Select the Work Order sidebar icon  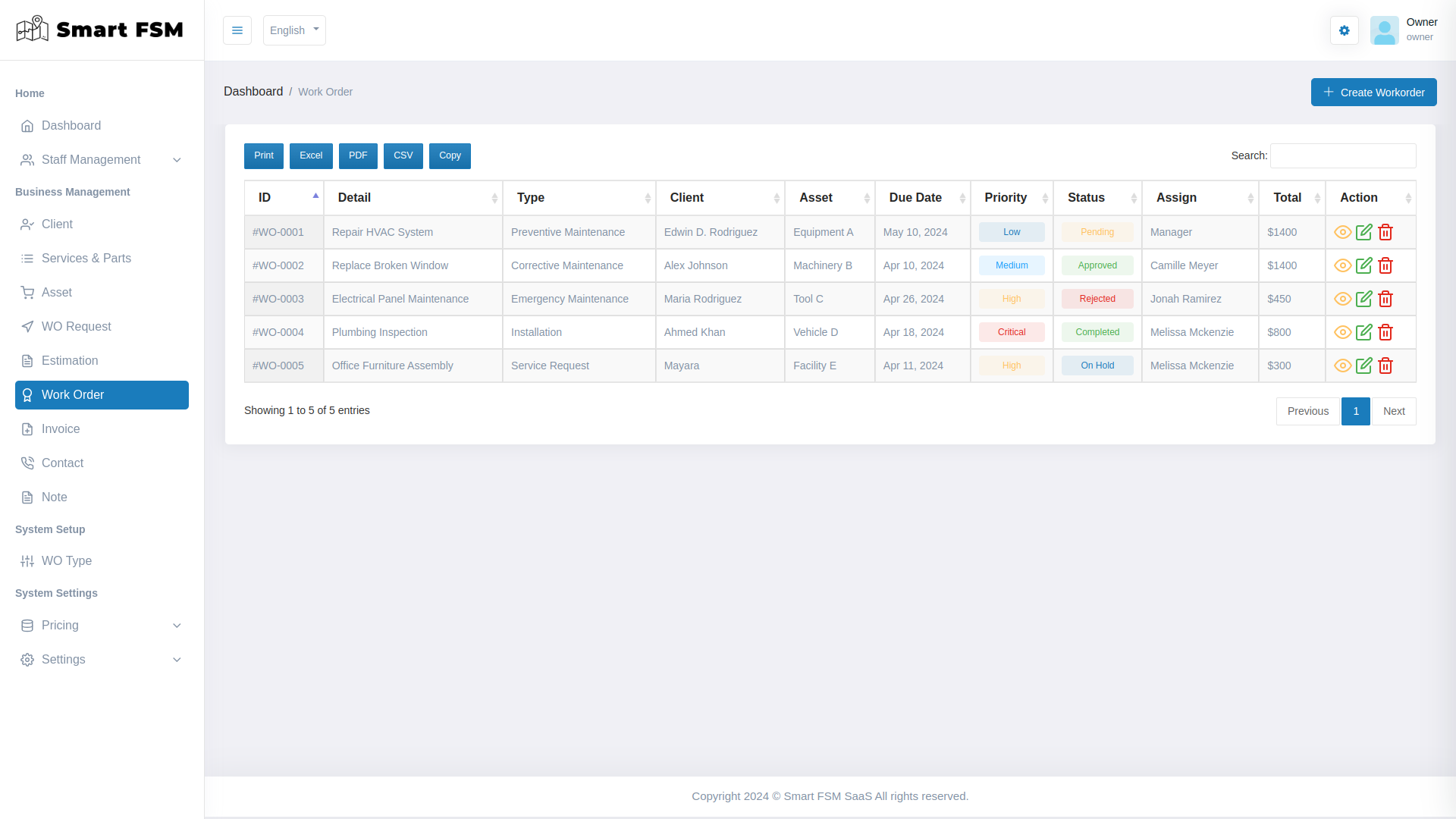pyautogui.click(x=27, y=395)
